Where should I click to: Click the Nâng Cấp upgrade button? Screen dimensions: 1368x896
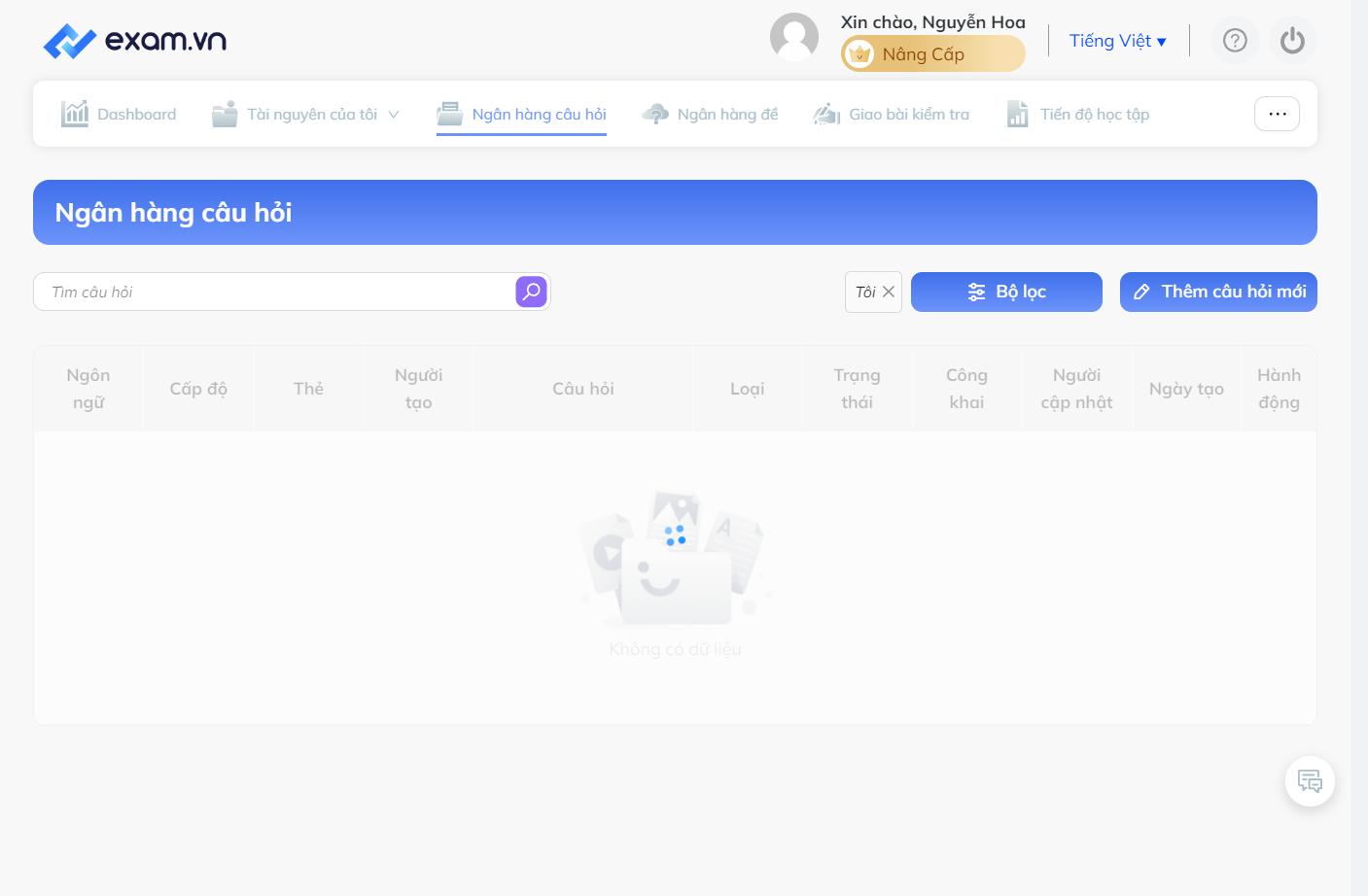click(932, 54)
